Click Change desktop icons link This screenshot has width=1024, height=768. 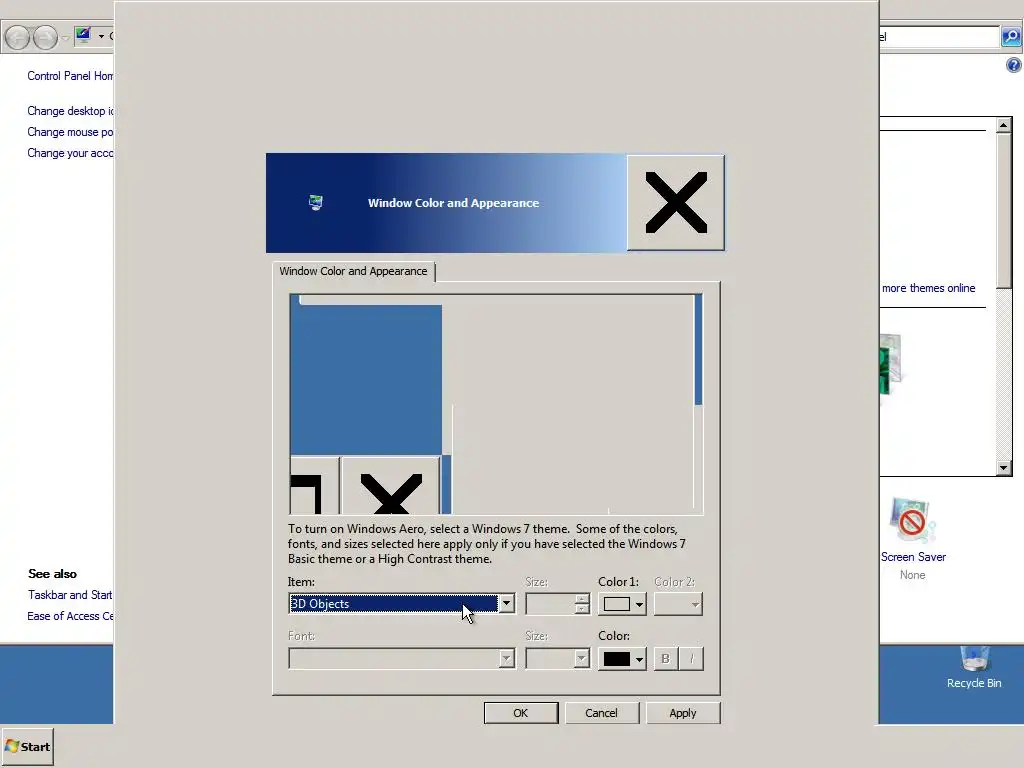coord(70,111)
